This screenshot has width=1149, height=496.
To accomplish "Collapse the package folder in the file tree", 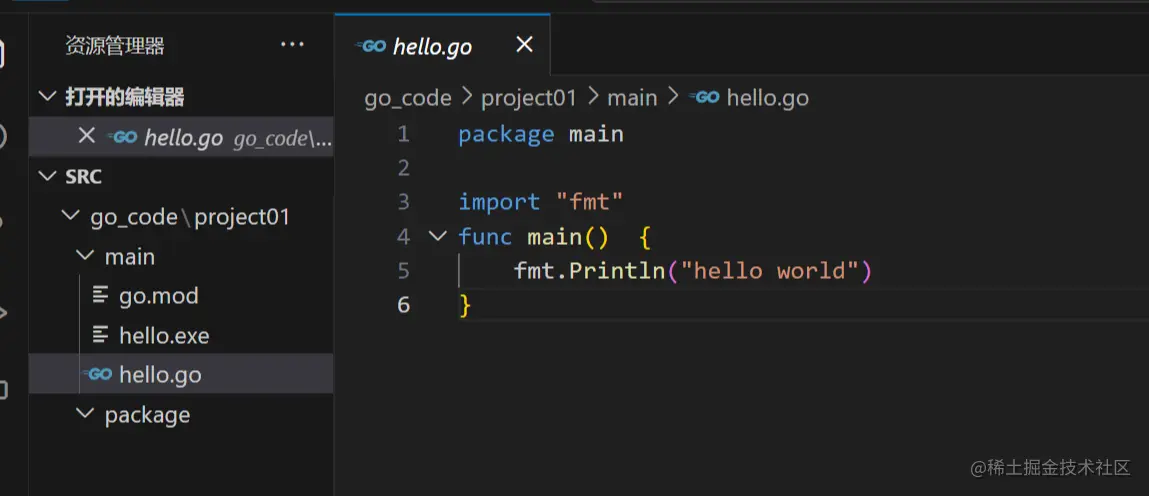I will tap(86, 414).
